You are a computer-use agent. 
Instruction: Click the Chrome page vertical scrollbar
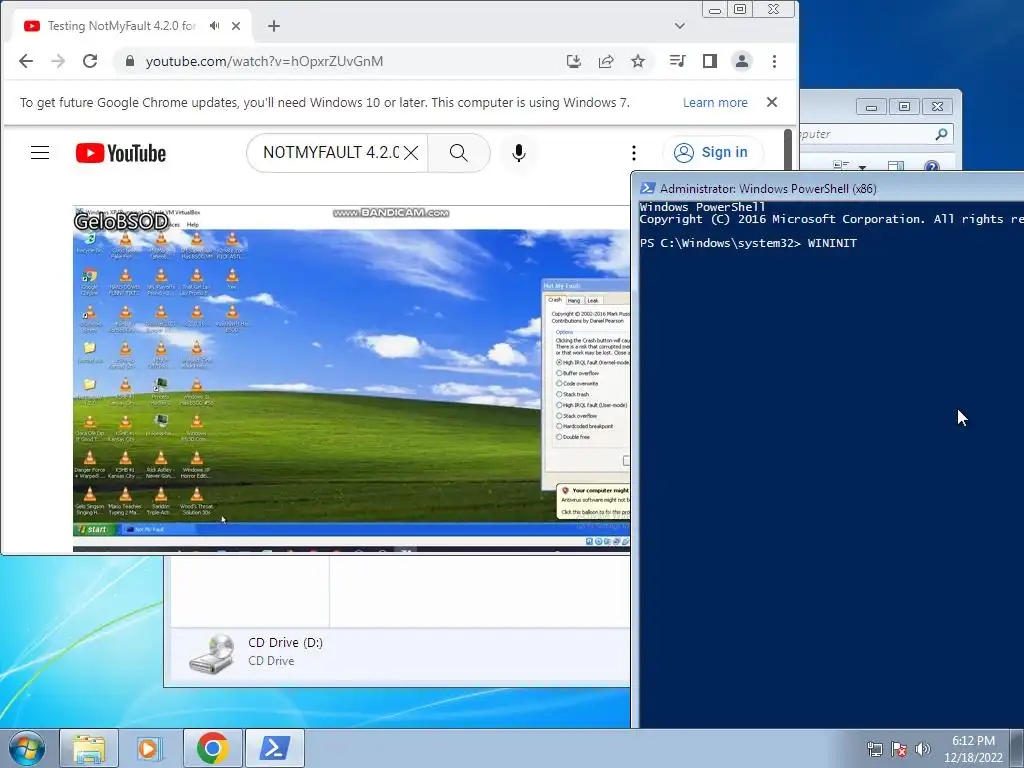pos(788,149)
